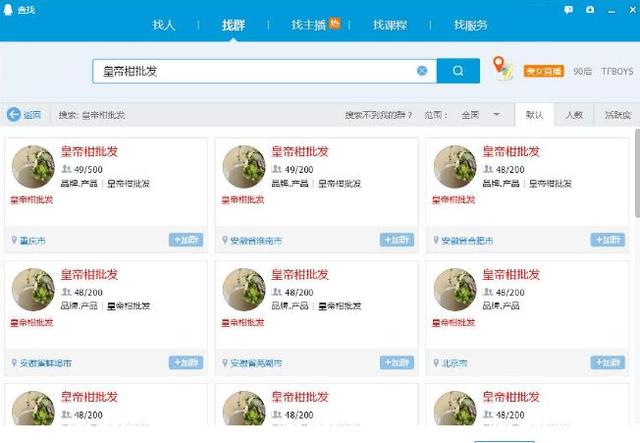Click +加群 on the 重庆市 group card
This screenshot has height=443, width=640.
(186, 240)
